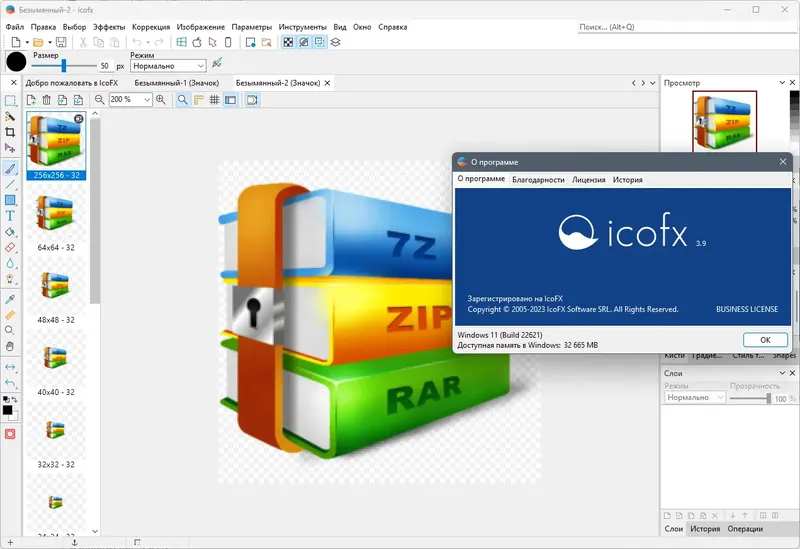Expand the open folder dropdown arrow
The height and width of the screenshot is (549, 800).
[x=50, y=42]
